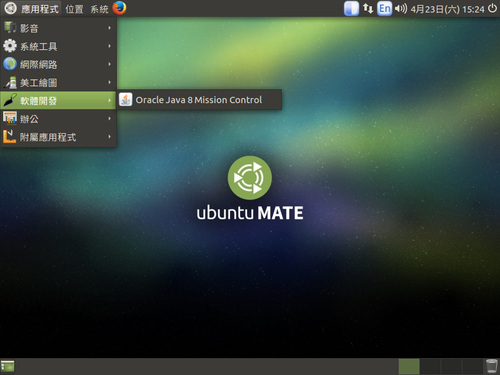Launch Oracle Java 8 Mission Control

(x=199, y=100)
